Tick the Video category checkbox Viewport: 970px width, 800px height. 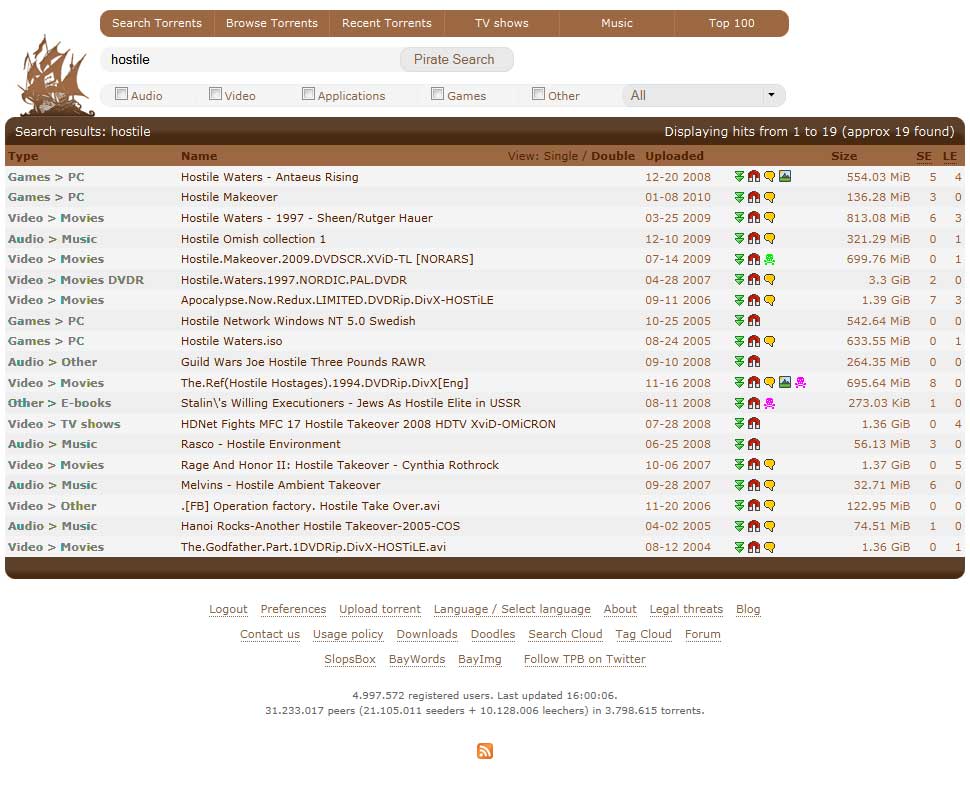(215, 93)
